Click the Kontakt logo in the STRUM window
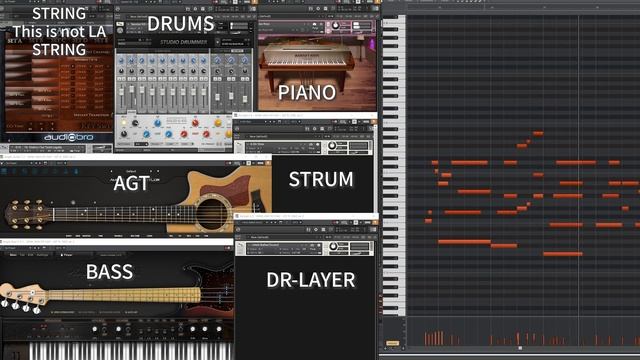This screenshot has width=640, height=360. [238, 129]
